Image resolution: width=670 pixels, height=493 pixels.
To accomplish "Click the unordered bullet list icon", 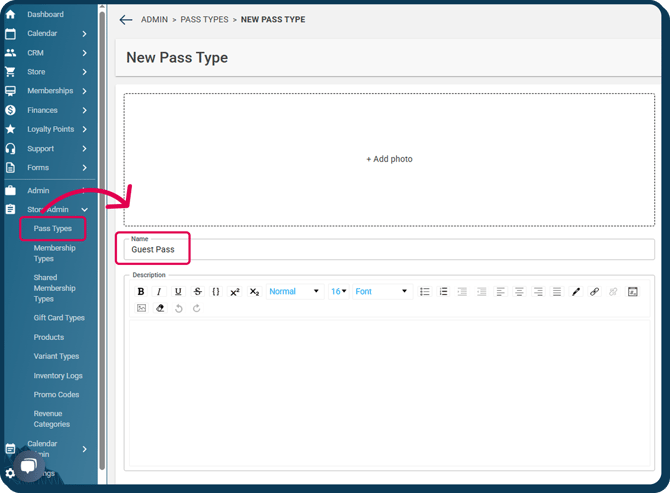I will (x=425, y=292).
